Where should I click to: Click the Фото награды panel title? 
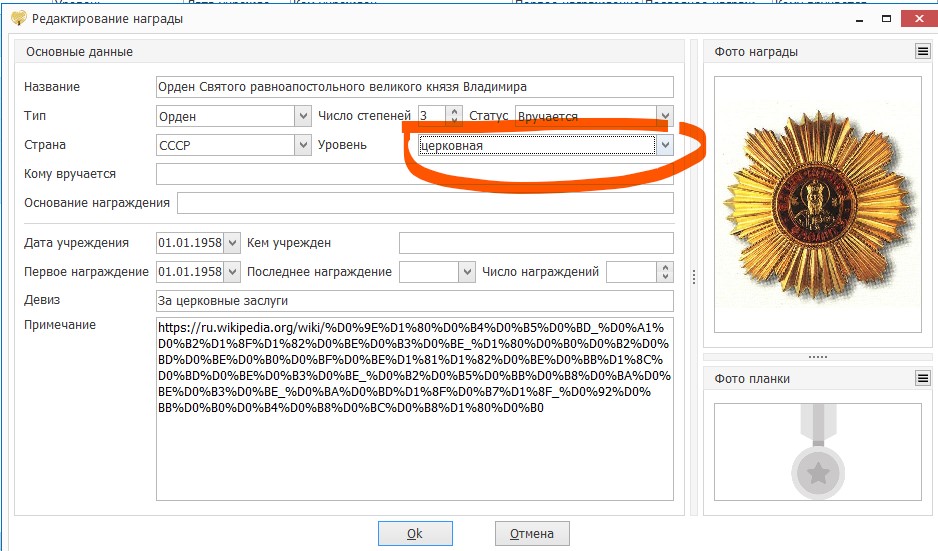756,51
